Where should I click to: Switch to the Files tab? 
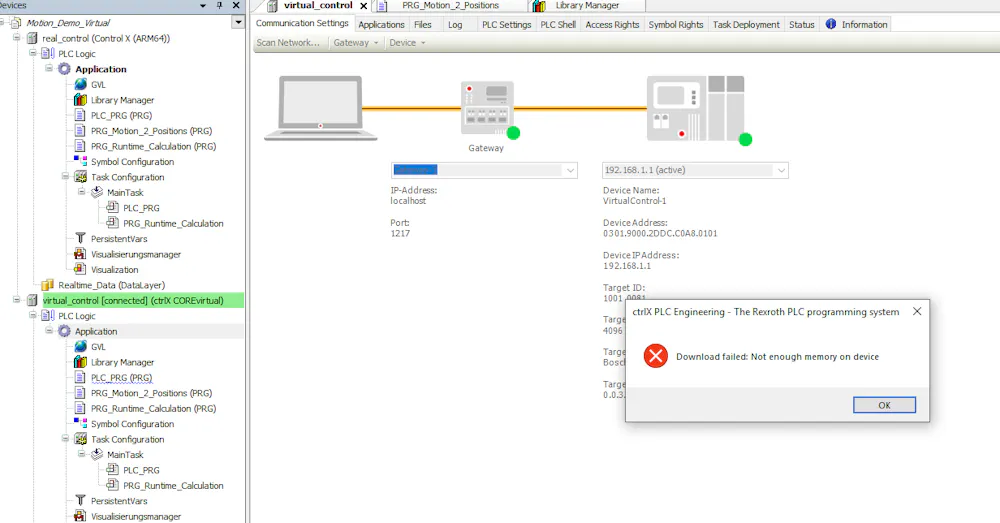pyautogui.click(x=422, y=24)
